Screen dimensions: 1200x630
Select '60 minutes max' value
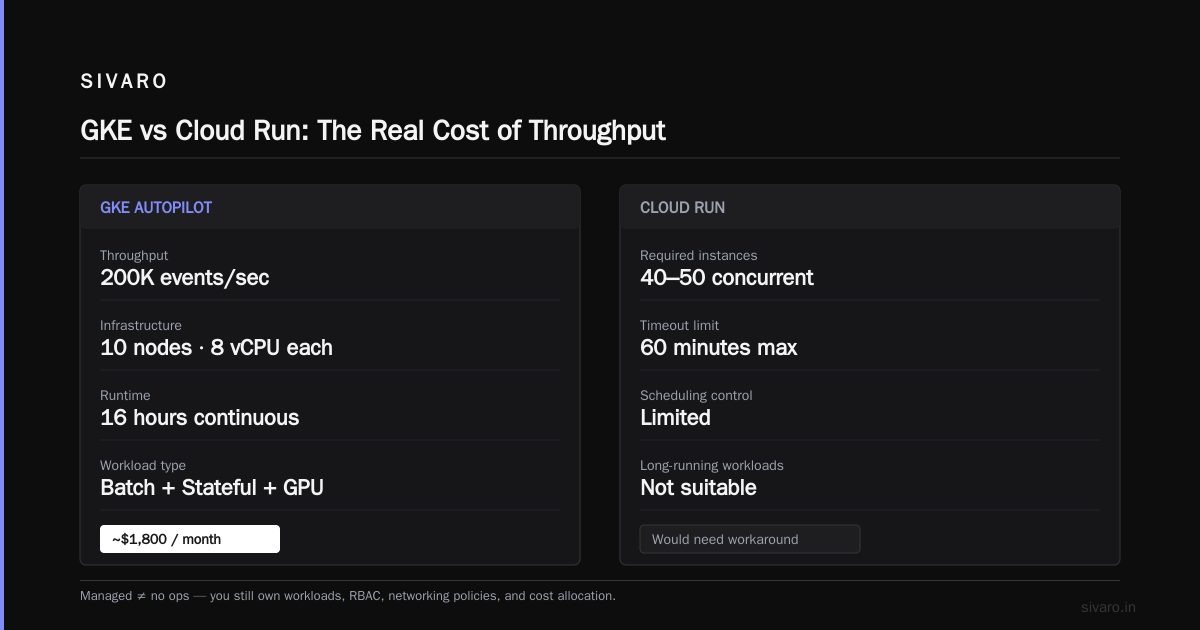pyautogui.click(x=719, y=348)
